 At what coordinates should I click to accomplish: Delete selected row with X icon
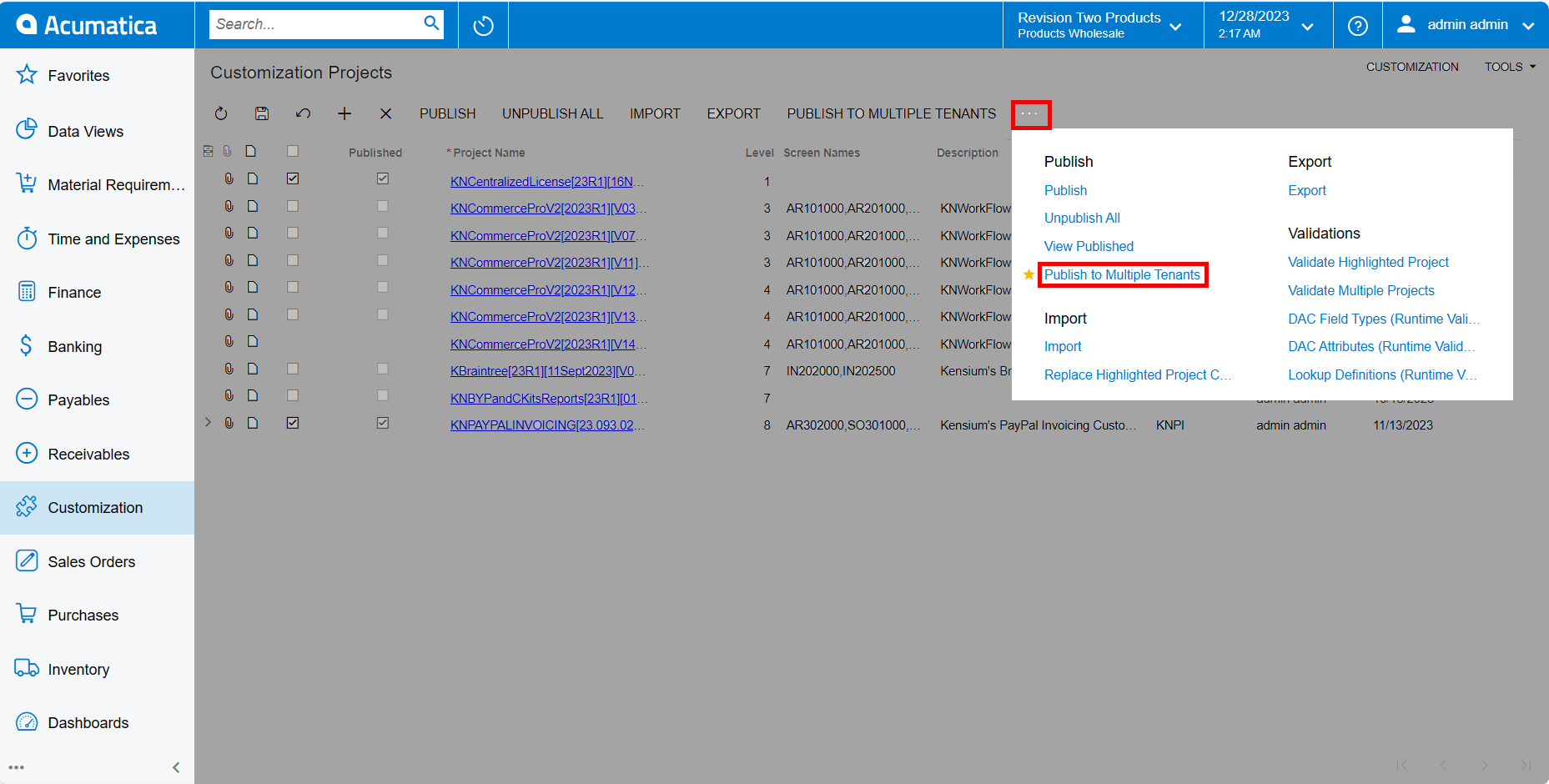[385, 113]
